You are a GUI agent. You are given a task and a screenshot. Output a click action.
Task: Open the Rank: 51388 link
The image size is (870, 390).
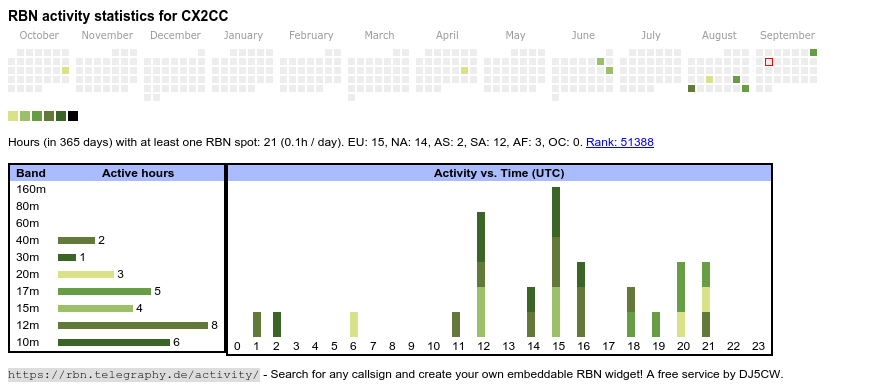pyautogui.click(x=620, y=142)
